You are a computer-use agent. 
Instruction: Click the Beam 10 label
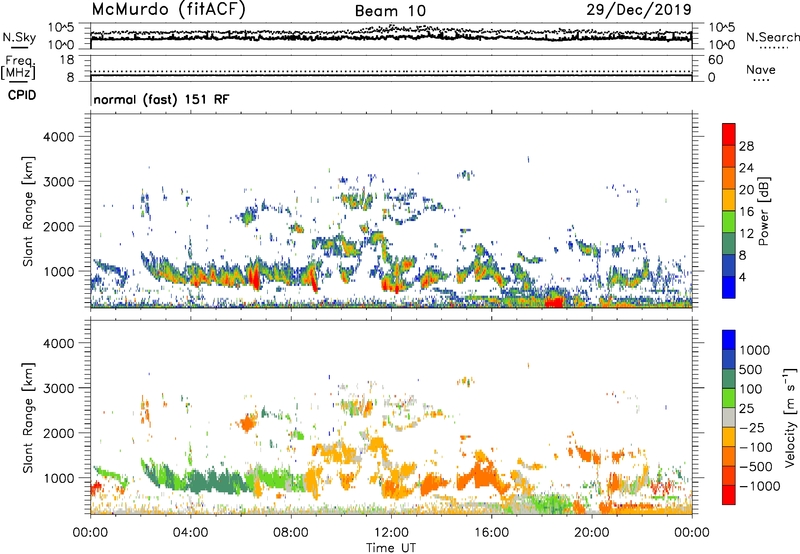pyautogui.click(x=390, y=11)
